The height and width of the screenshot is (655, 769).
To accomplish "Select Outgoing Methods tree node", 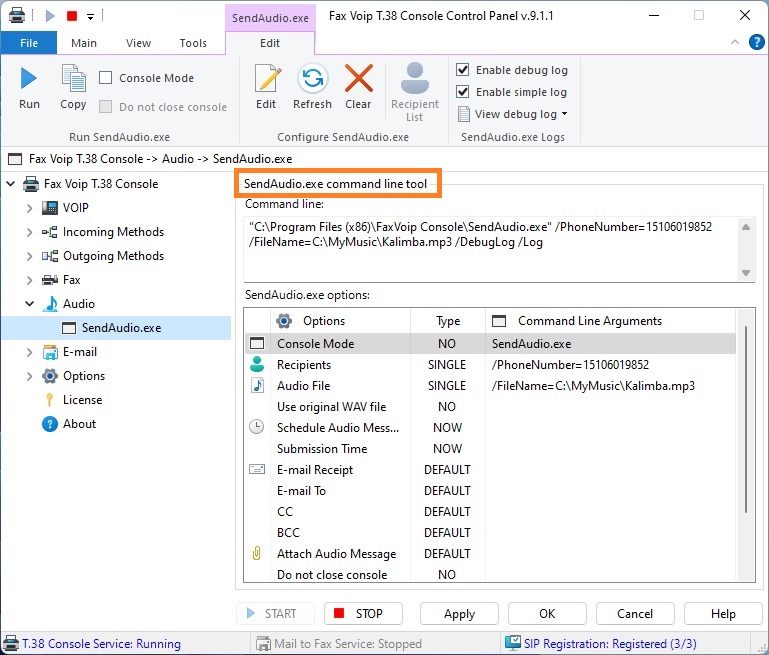I will [113, 256].
